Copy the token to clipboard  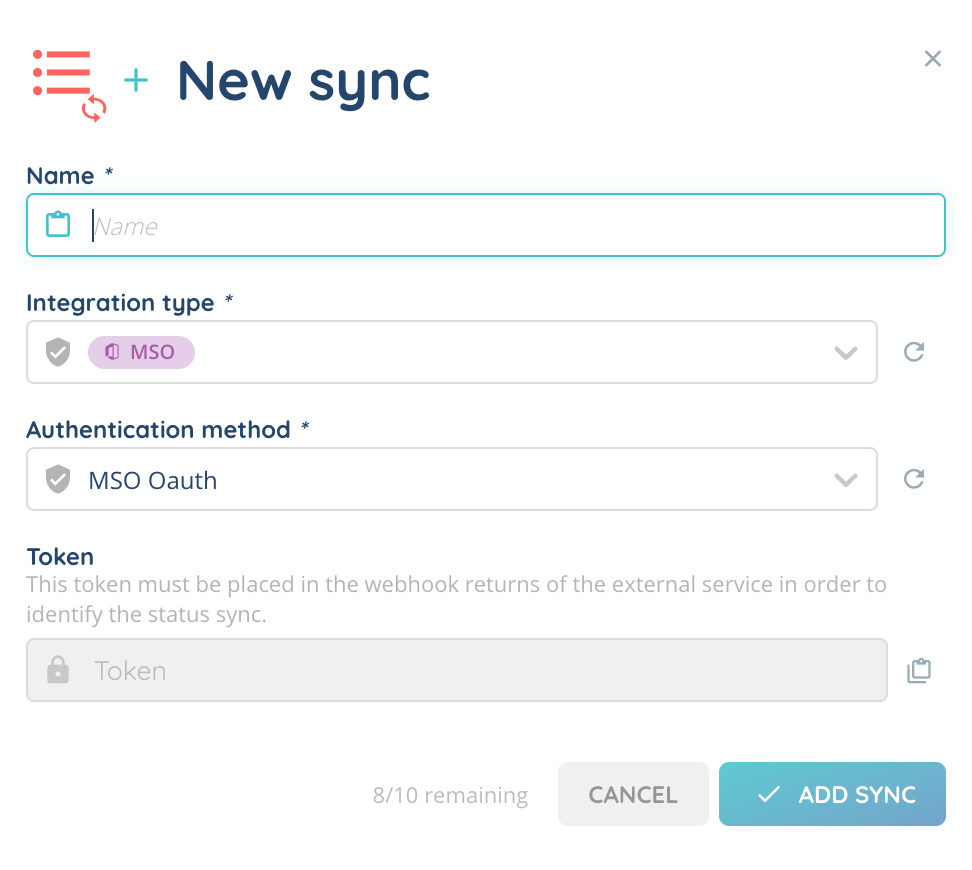point(918,671)
